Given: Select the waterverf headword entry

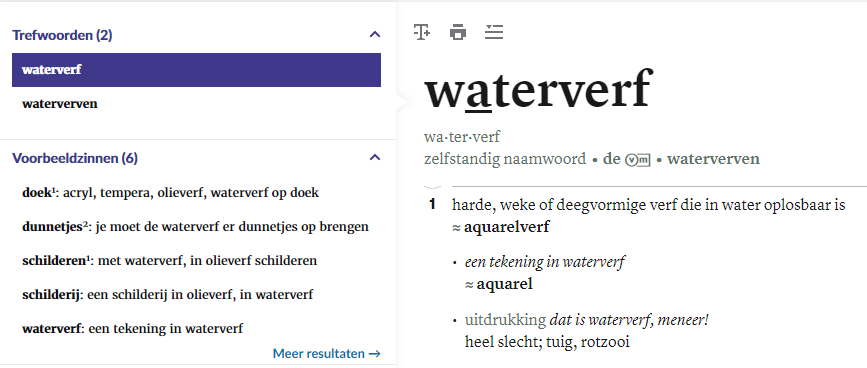Looking at the screenshot, I should click(x=196, y=70).
